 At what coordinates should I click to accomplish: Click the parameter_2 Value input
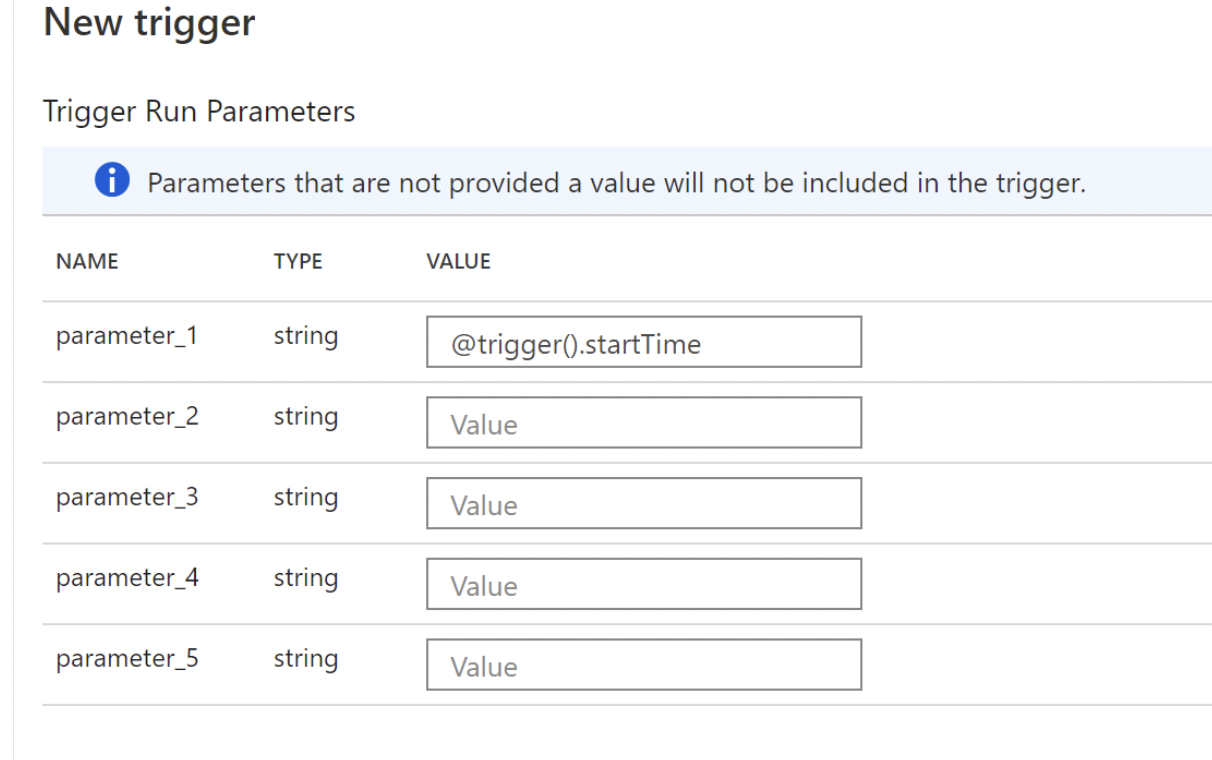[x=644, y=423]
